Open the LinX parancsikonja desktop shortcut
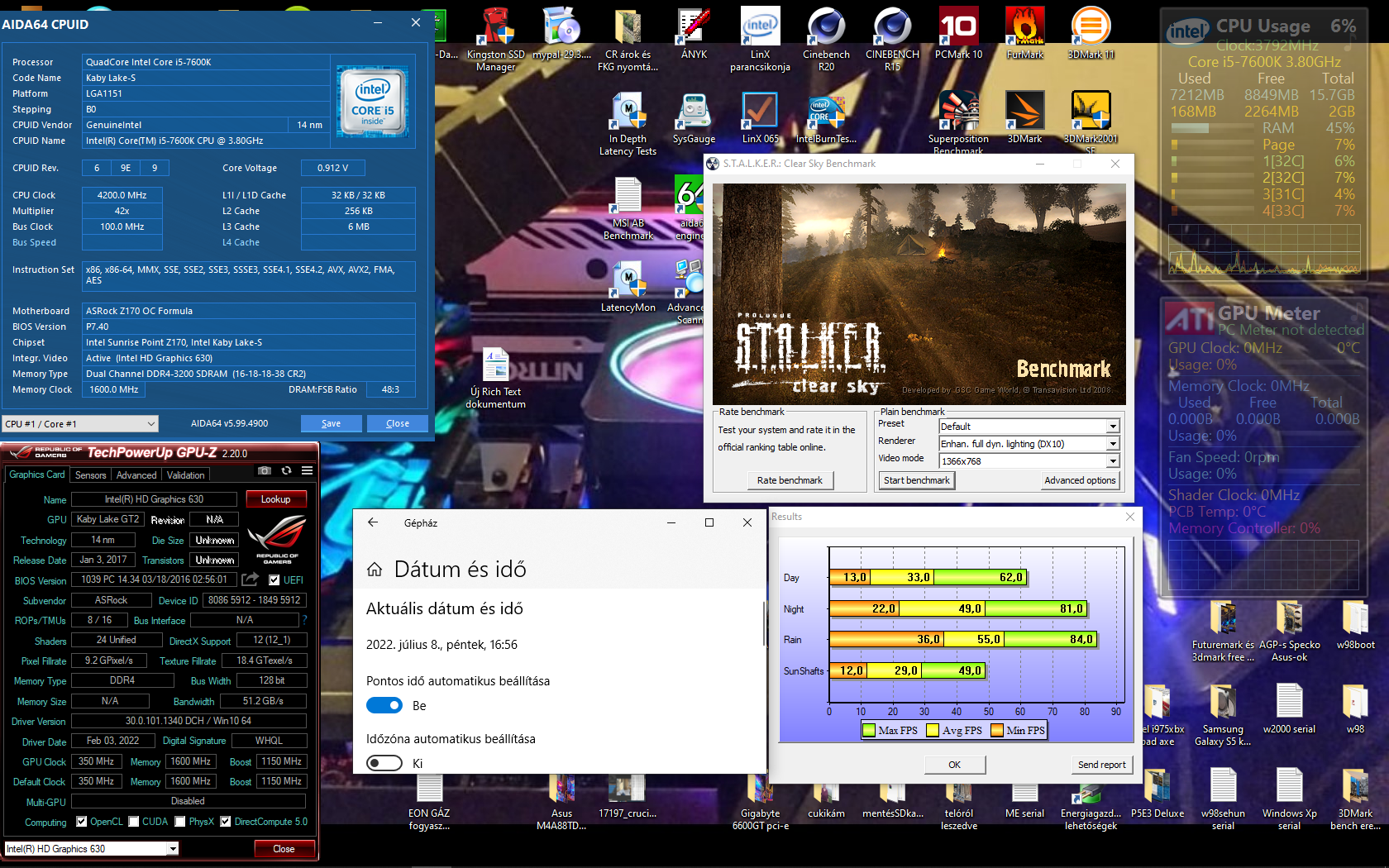The height and width of the screenshot is (868, 1389). click(760, 38)
